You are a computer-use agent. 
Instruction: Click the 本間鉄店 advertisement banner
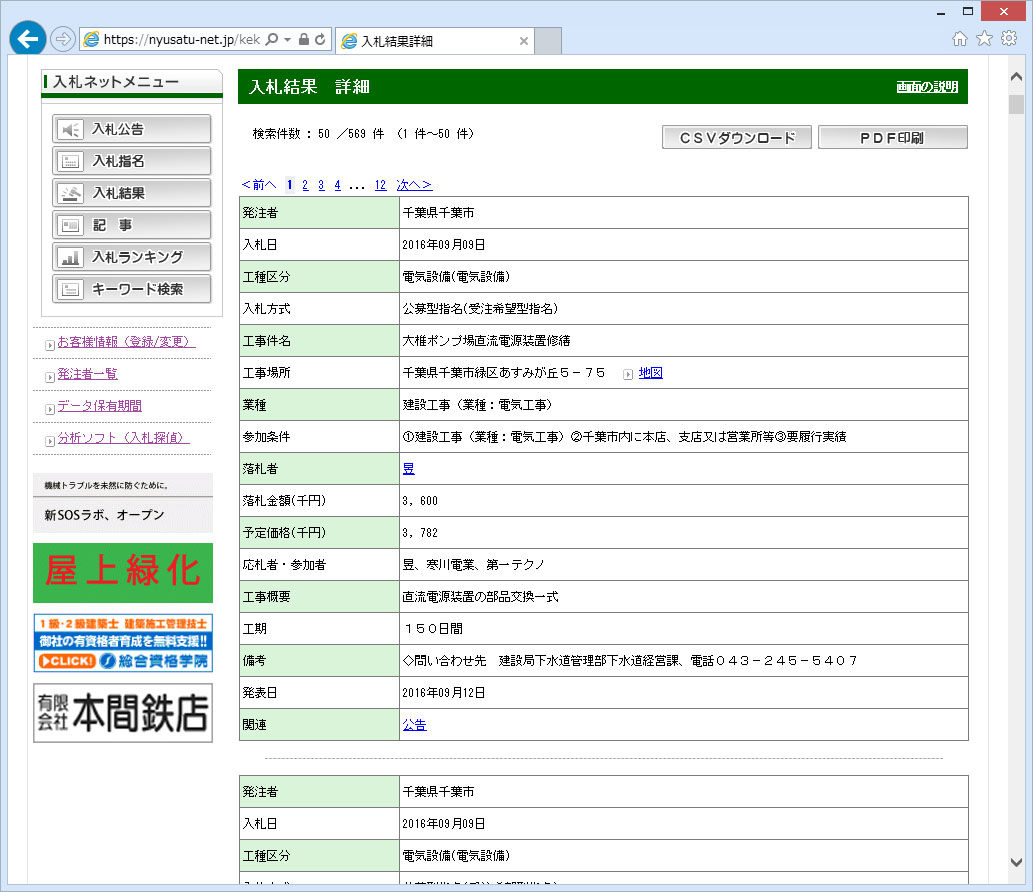(x=123, y=713)
